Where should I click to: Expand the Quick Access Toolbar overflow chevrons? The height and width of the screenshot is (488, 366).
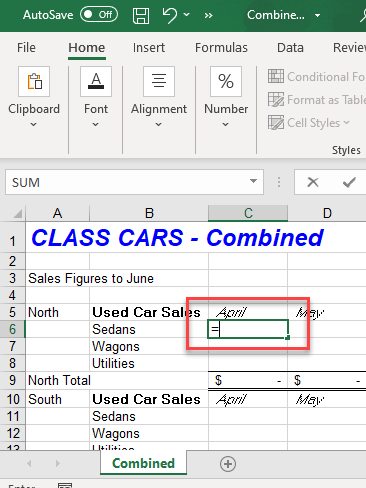(209, 15)
